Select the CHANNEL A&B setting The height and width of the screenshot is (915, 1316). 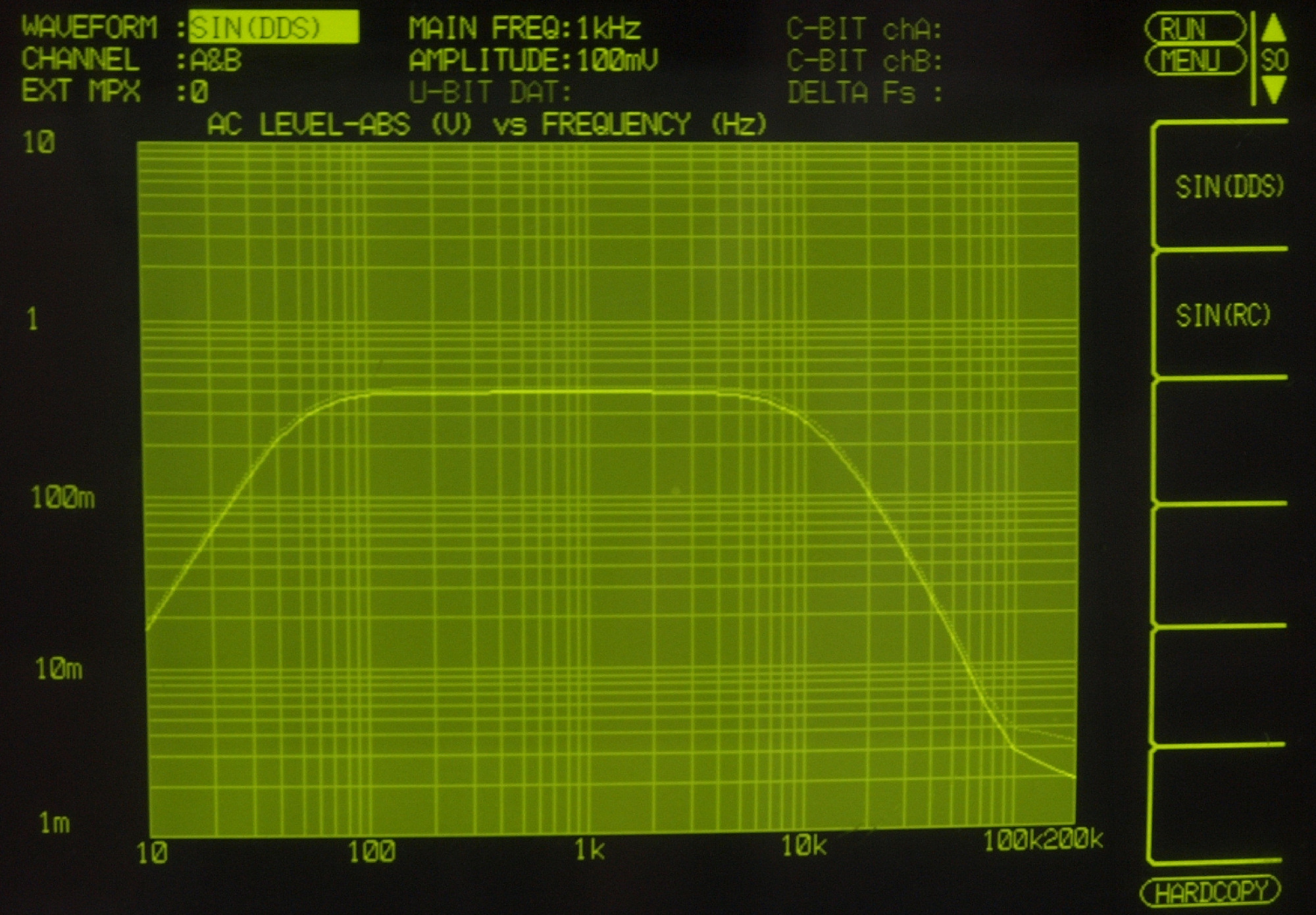(216, 61)
